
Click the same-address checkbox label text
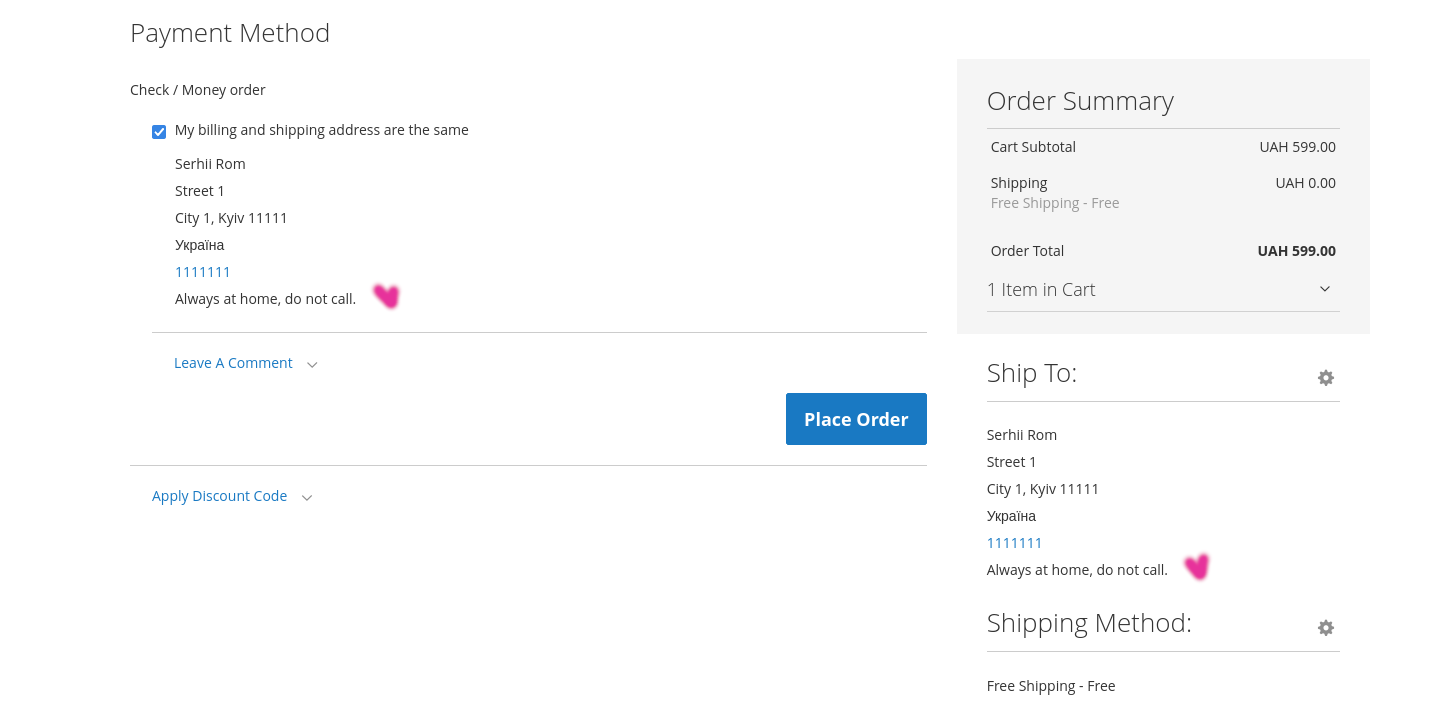pyautogui.click(x=321, y=130)
